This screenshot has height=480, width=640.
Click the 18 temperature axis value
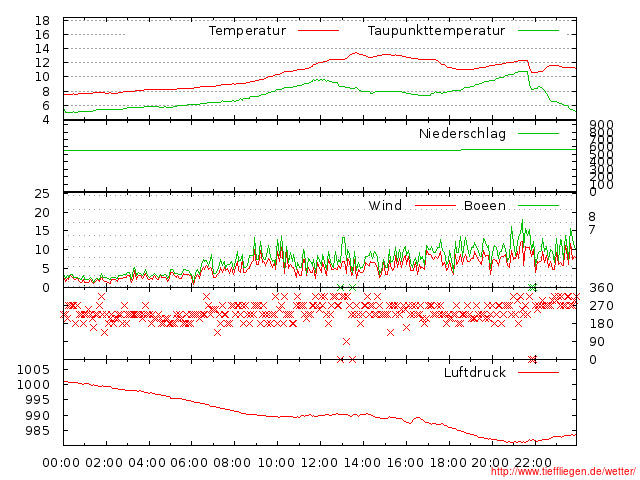[x=42, y=21]
